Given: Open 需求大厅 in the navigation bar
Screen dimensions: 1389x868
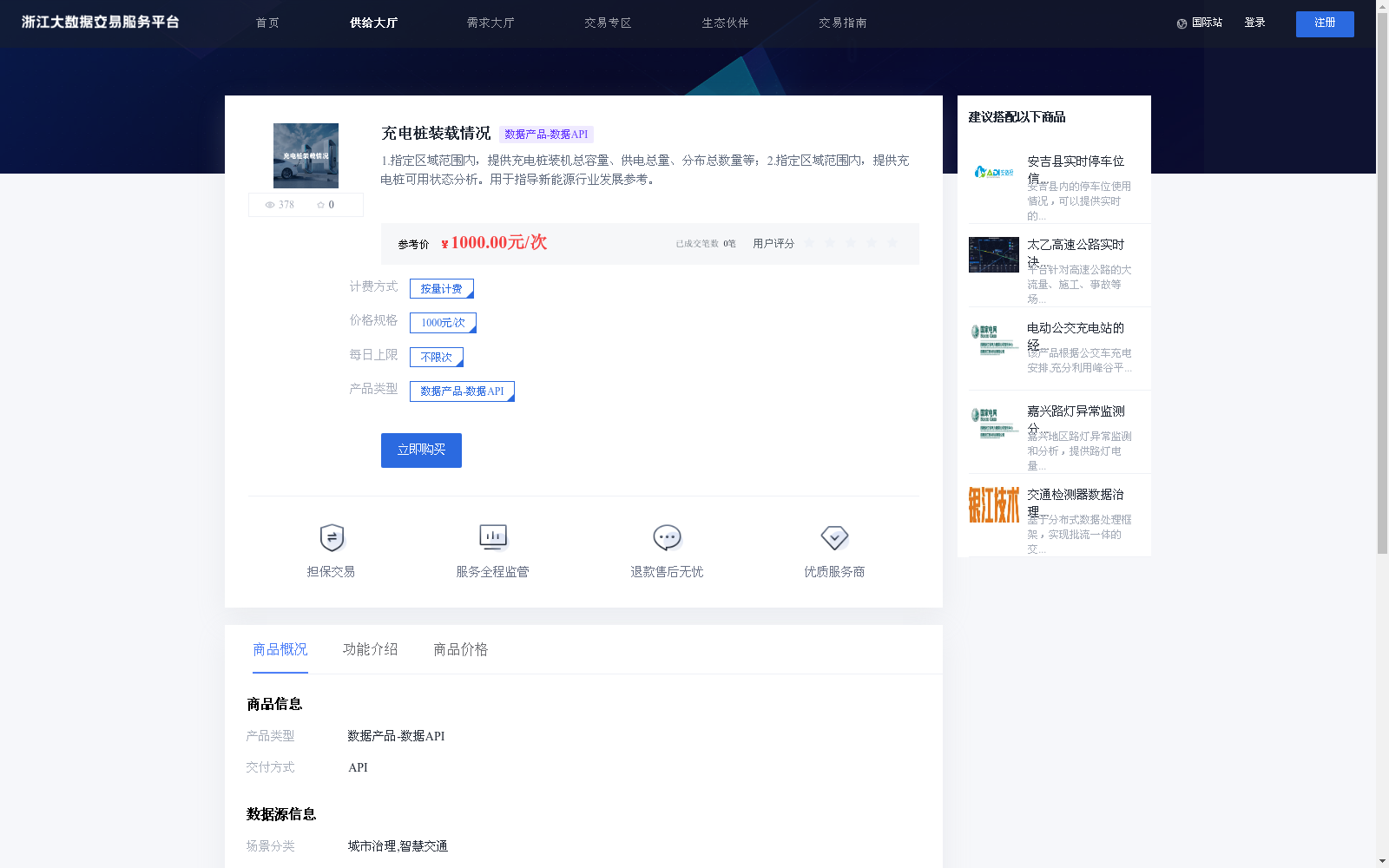Looking at the screenshot, I should click(490, 23).
